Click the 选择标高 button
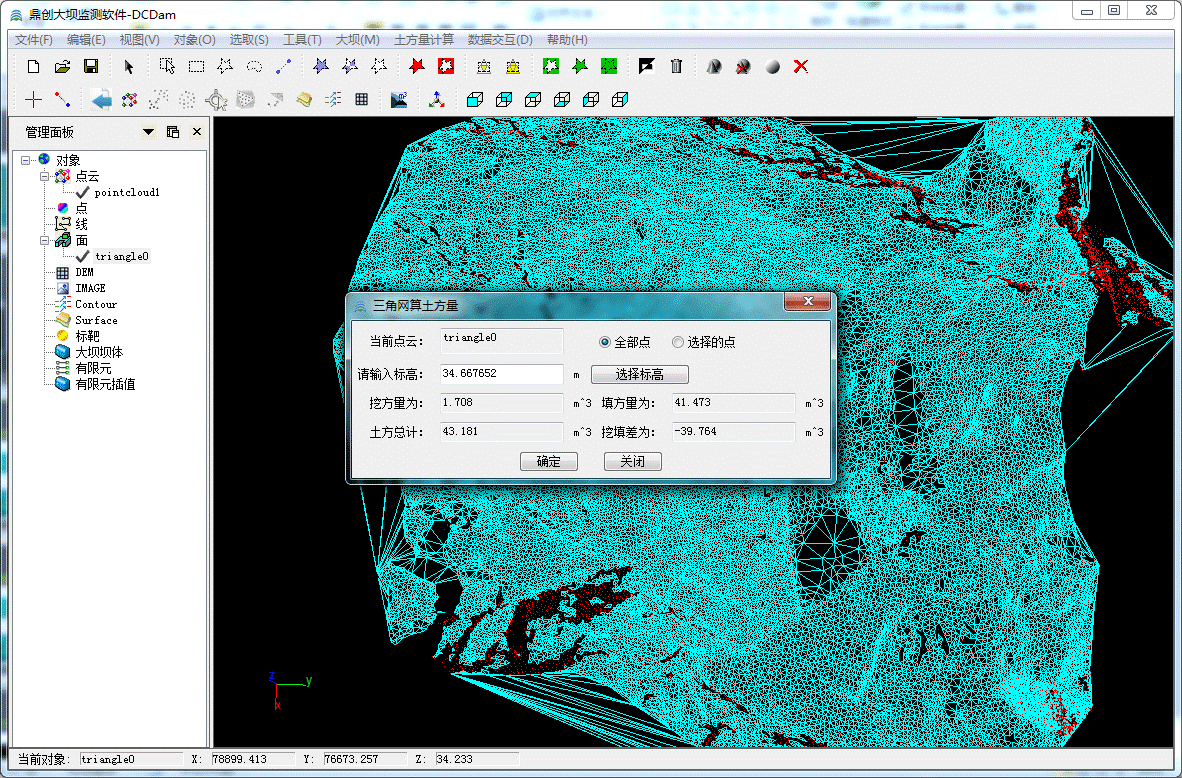 click(x=639, y=375)
